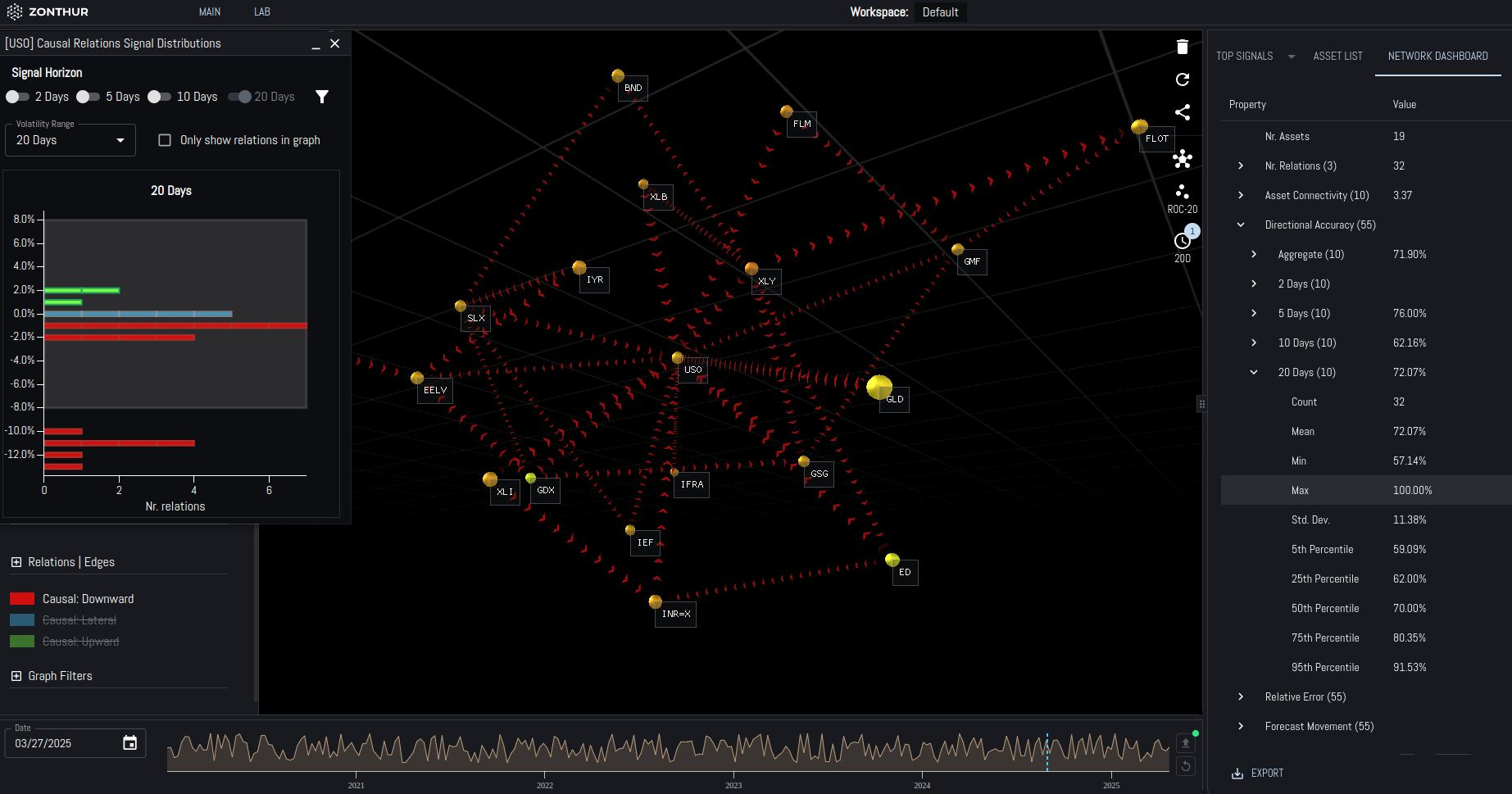The width and height of the screenshot is (1512, 794).
Task: Click the upload icon beside timeline
Action: (x=1185, y=743)
